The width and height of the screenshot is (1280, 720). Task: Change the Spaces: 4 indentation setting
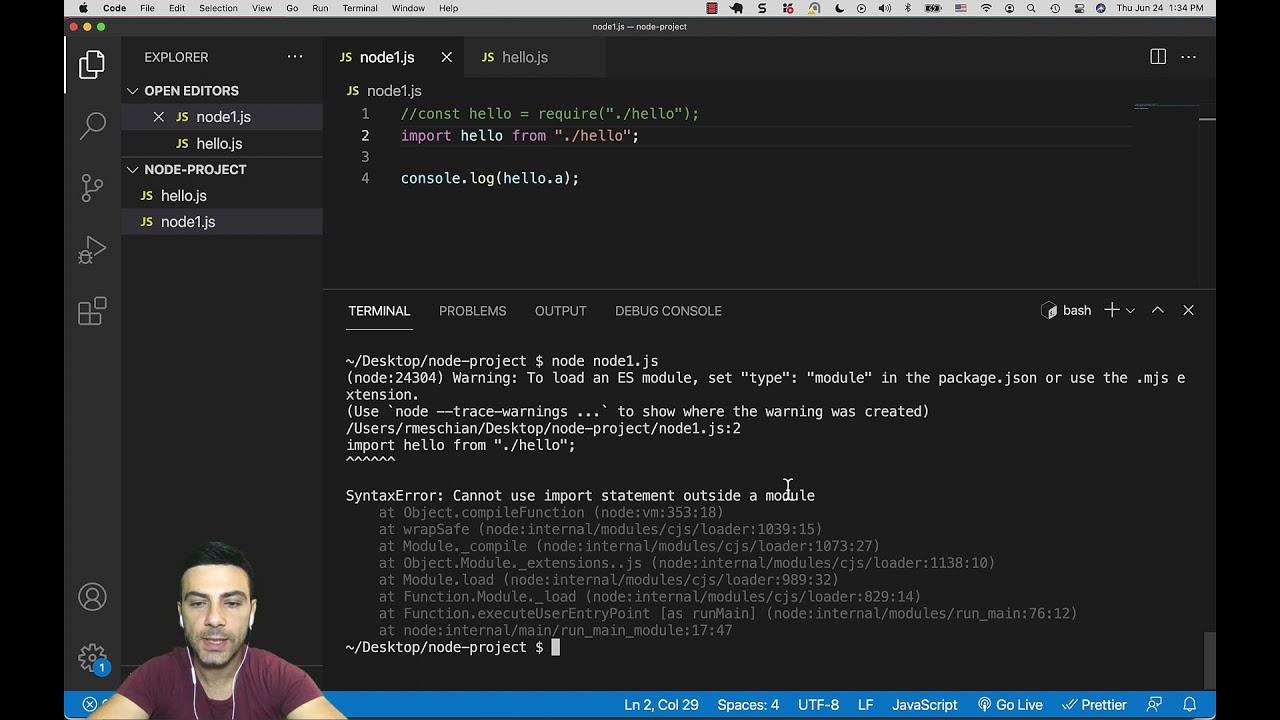(x=748, y=704)
